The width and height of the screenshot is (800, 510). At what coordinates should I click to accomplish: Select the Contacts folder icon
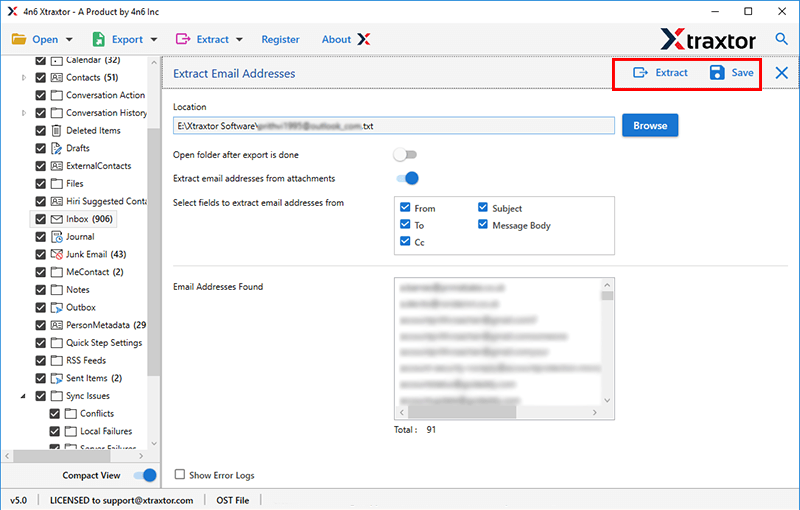point(57,78)
